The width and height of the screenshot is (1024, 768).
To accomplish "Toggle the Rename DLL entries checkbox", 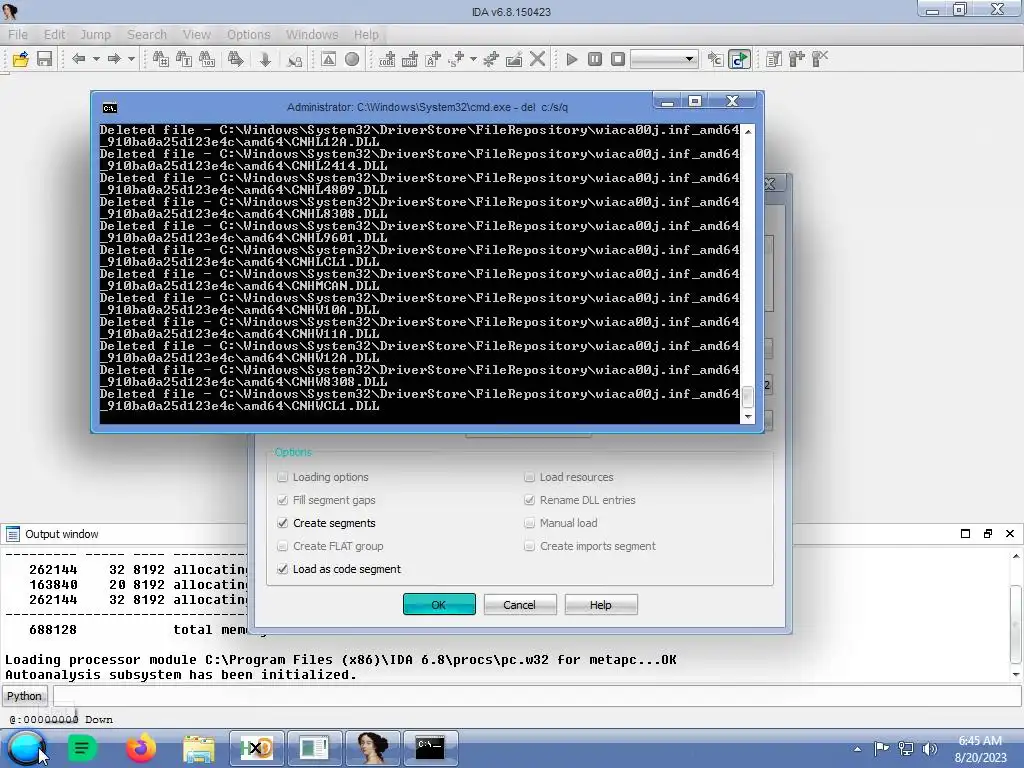I will (529, 500).
